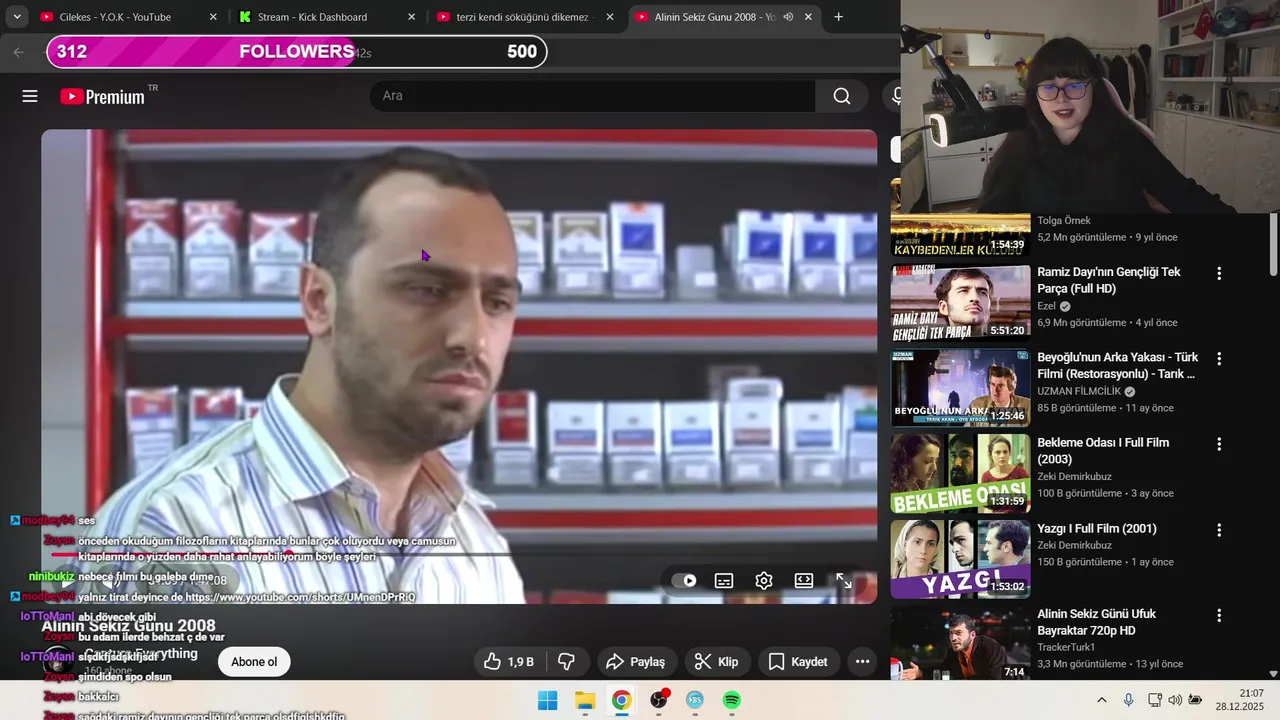Visit the first Zeki Demirkubuz channel link
This screenshot has width=1280, height=720.
coord(1074,476)
